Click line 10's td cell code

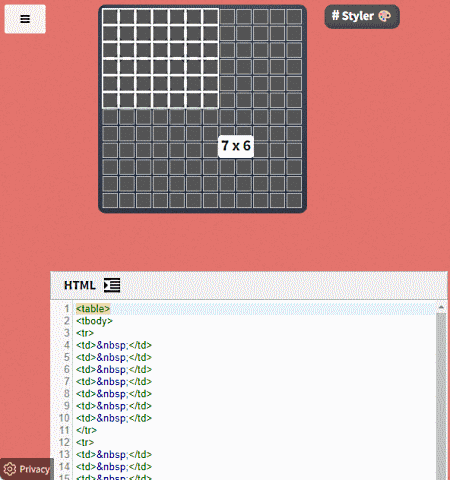[114, 418]
